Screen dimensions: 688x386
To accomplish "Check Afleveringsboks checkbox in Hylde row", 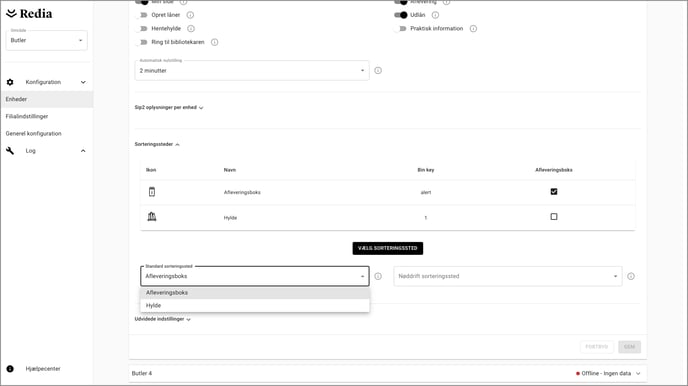I will [554, 217].
